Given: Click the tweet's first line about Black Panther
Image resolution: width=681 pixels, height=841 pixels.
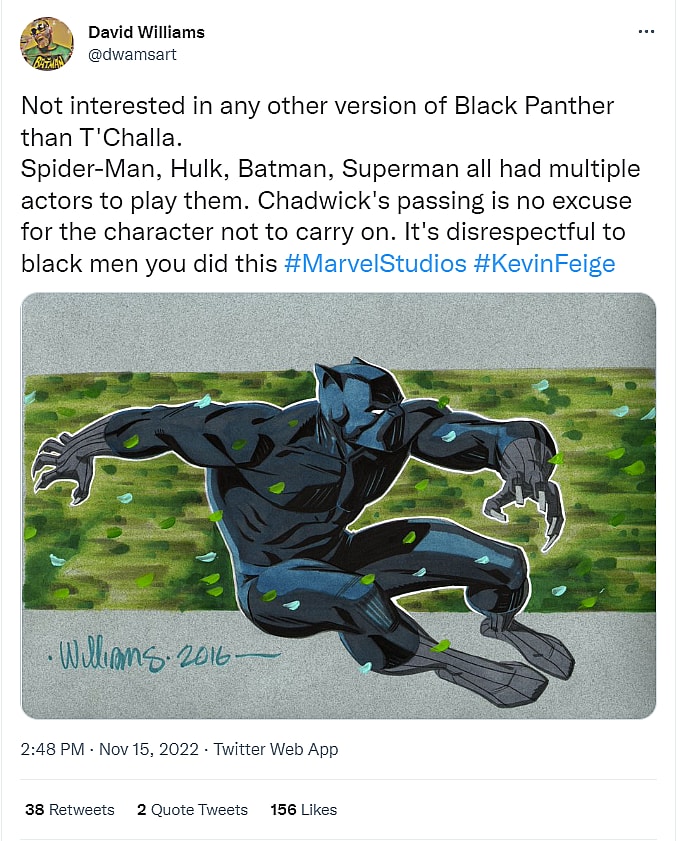Looking at the screenshot, I should coord(317,105).
